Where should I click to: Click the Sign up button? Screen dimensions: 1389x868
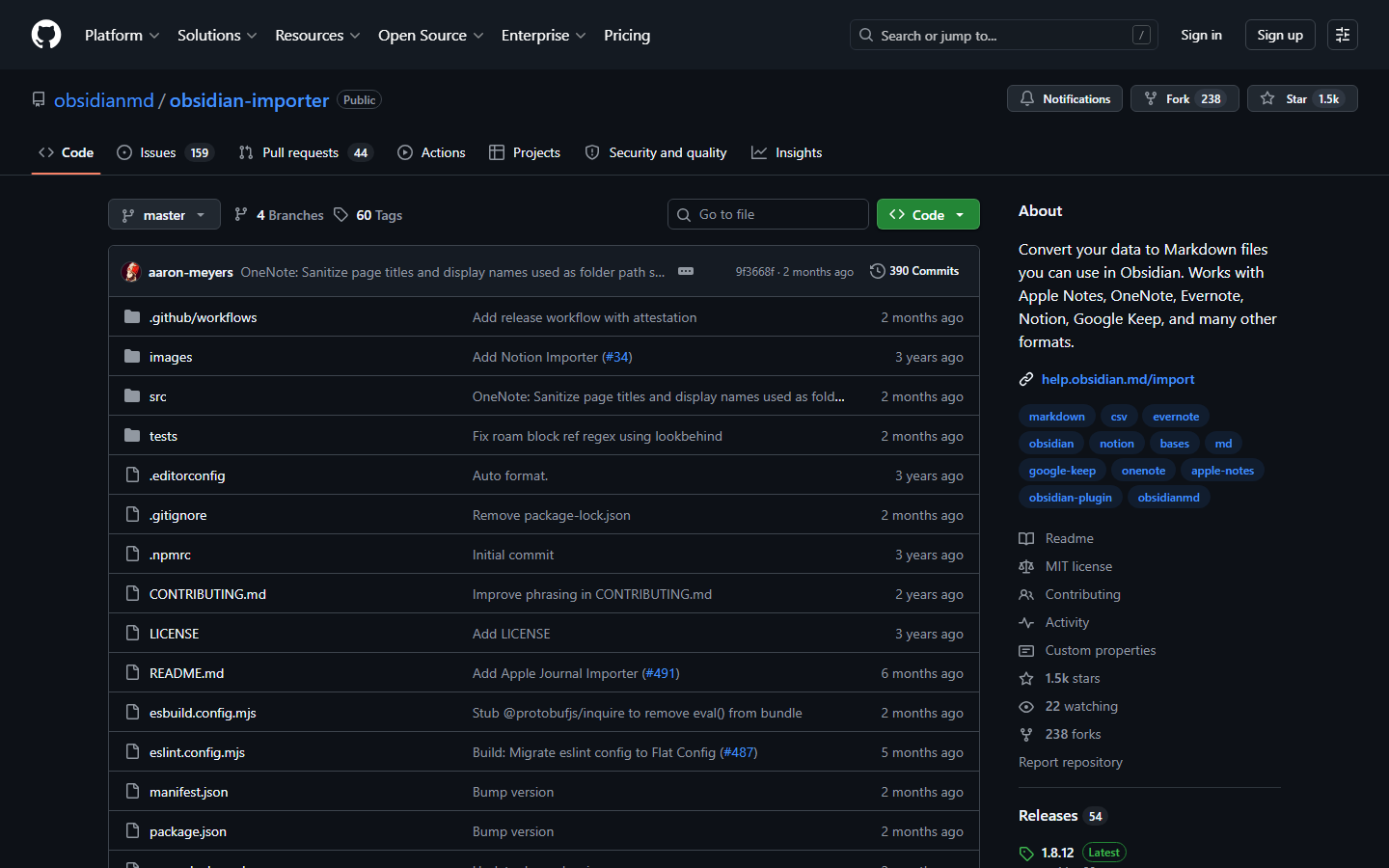point(1280,35)
